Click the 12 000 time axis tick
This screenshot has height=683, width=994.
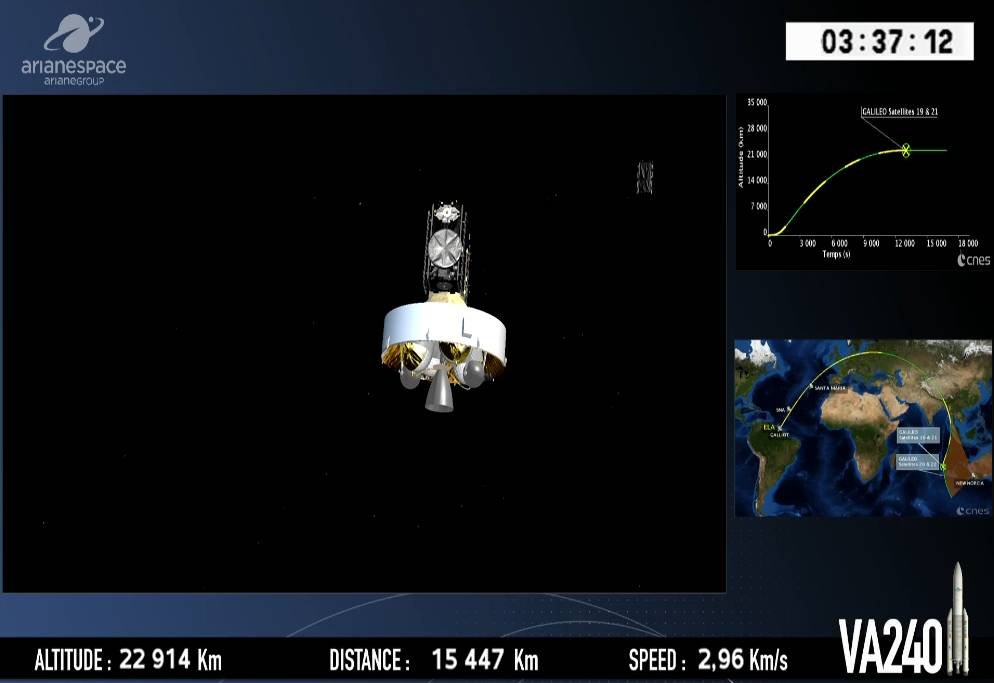(905, 244)
